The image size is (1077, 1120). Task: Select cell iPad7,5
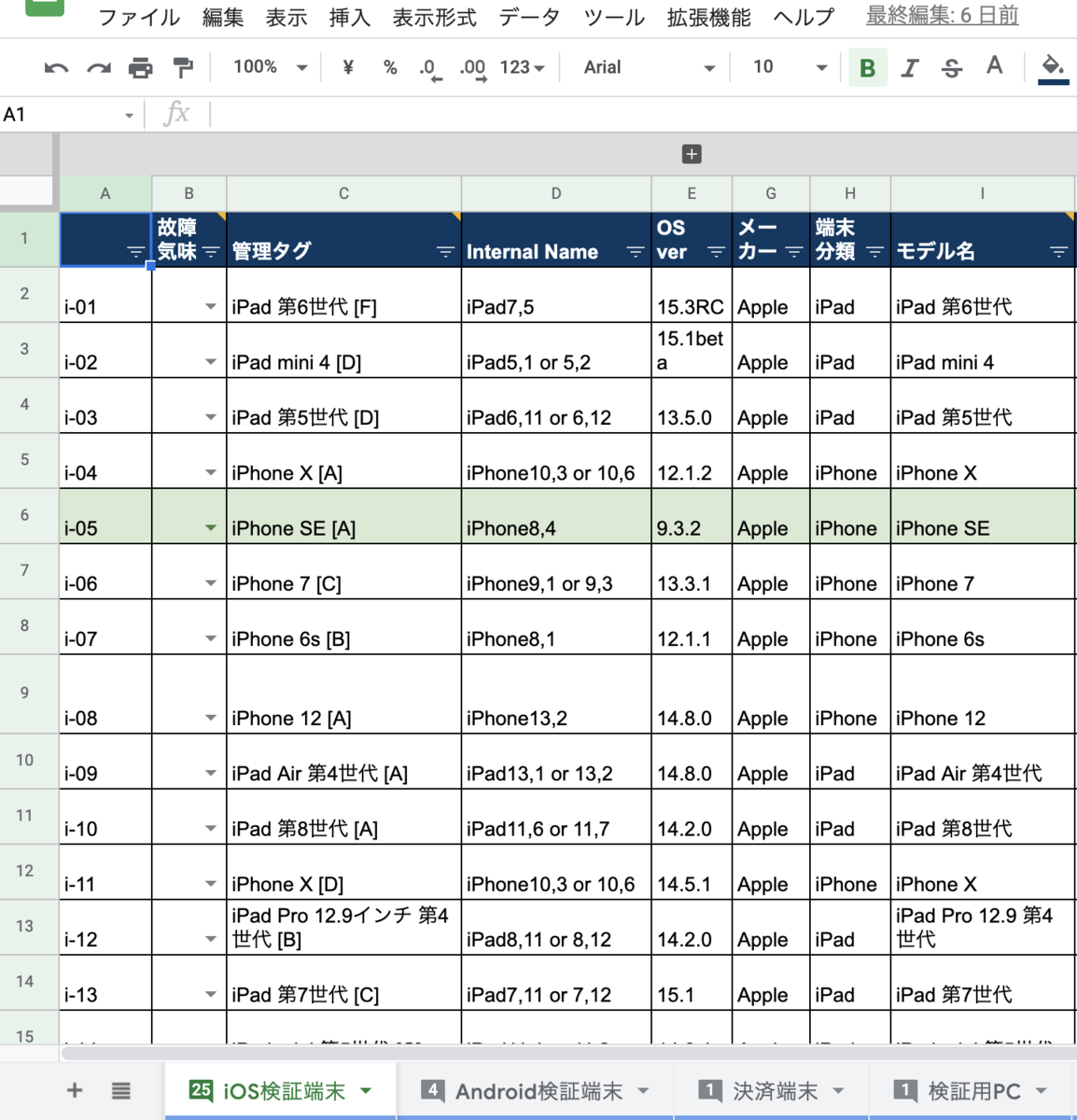pyautogui.click(x=556, y=295)
